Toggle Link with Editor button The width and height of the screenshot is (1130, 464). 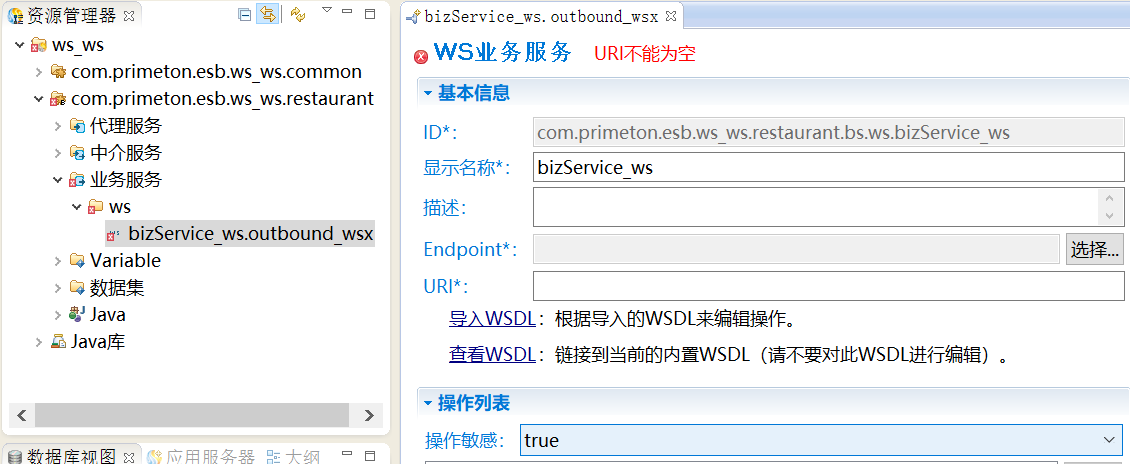pos(267,14)
